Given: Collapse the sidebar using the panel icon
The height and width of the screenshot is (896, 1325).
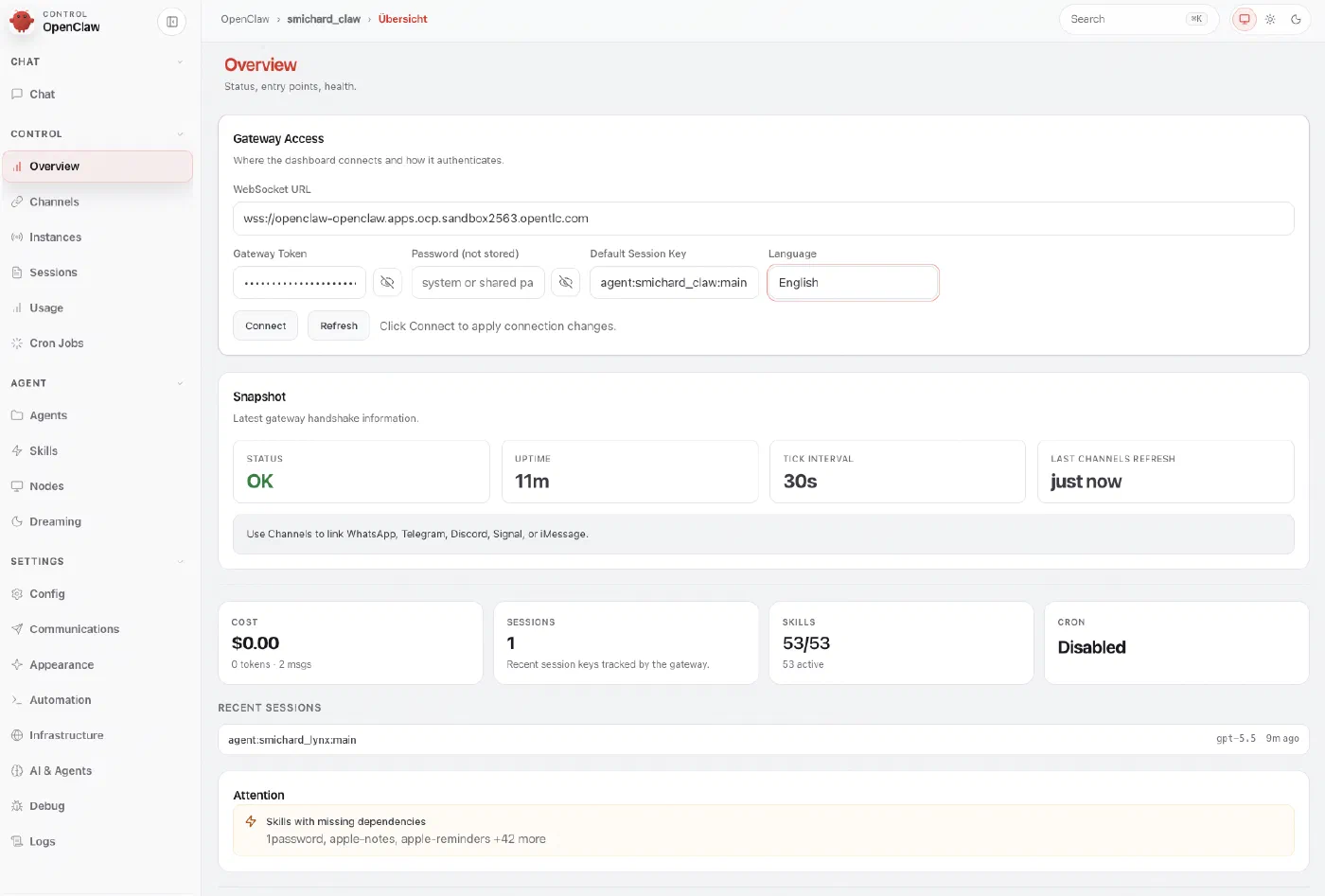Looking at the screenshot, I should click(x=172, y=21).
